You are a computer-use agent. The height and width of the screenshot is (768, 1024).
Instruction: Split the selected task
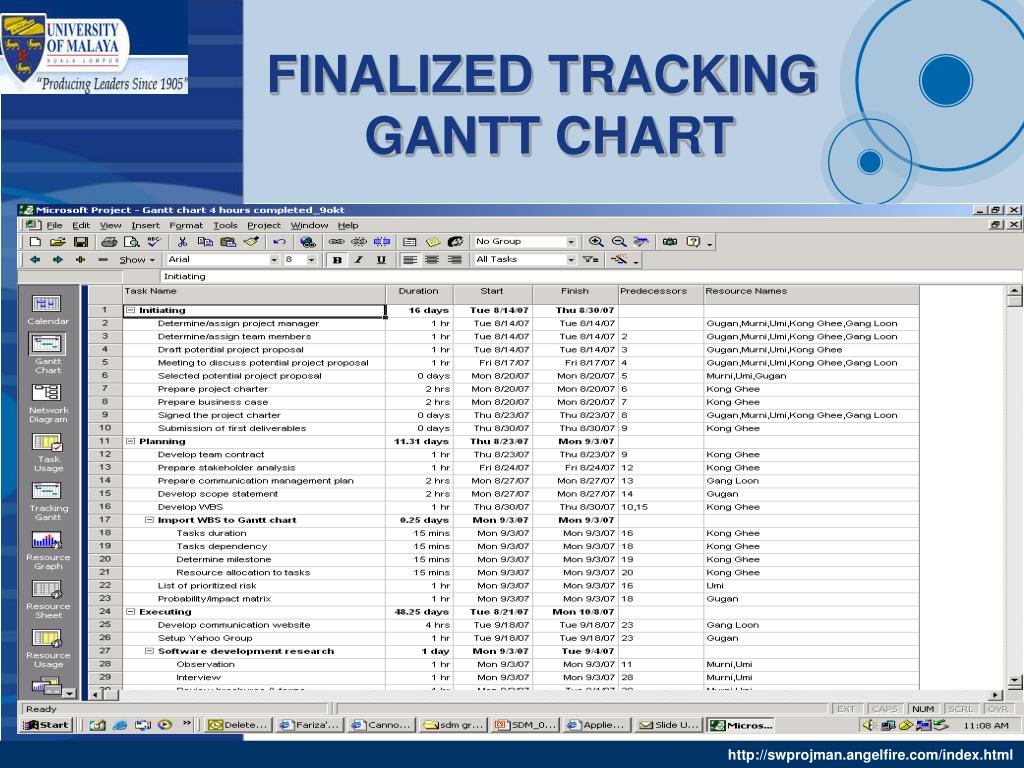pos(381,242)
